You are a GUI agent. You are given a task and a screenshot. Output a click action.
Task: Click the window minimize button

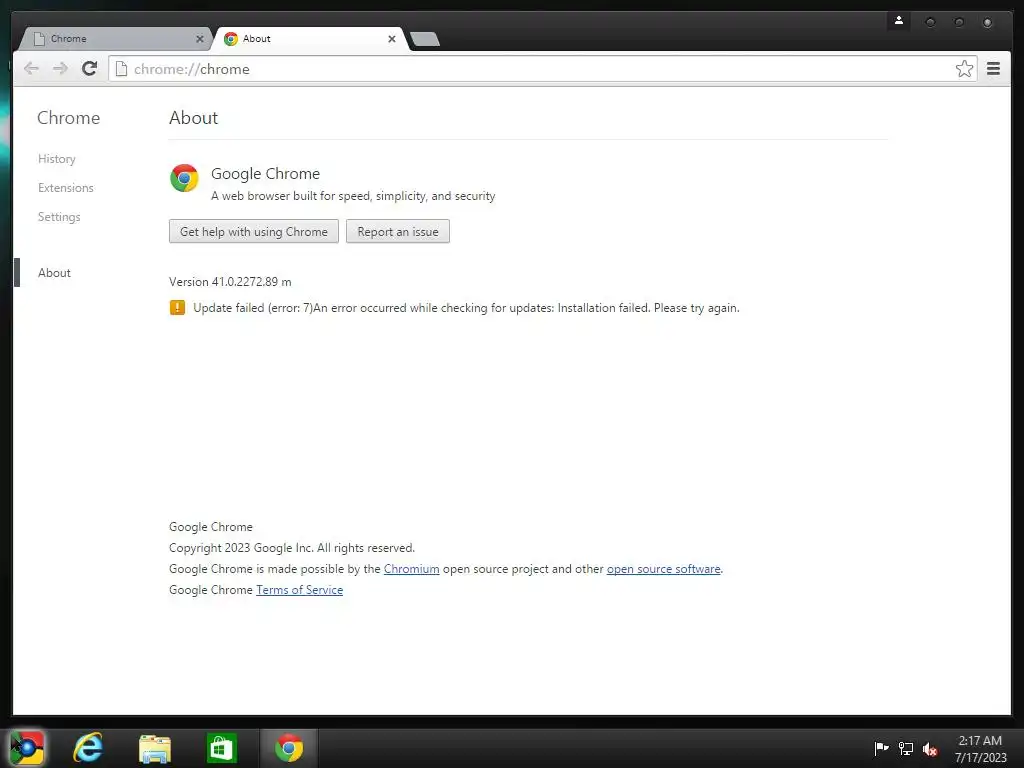(x=930, y=22)
